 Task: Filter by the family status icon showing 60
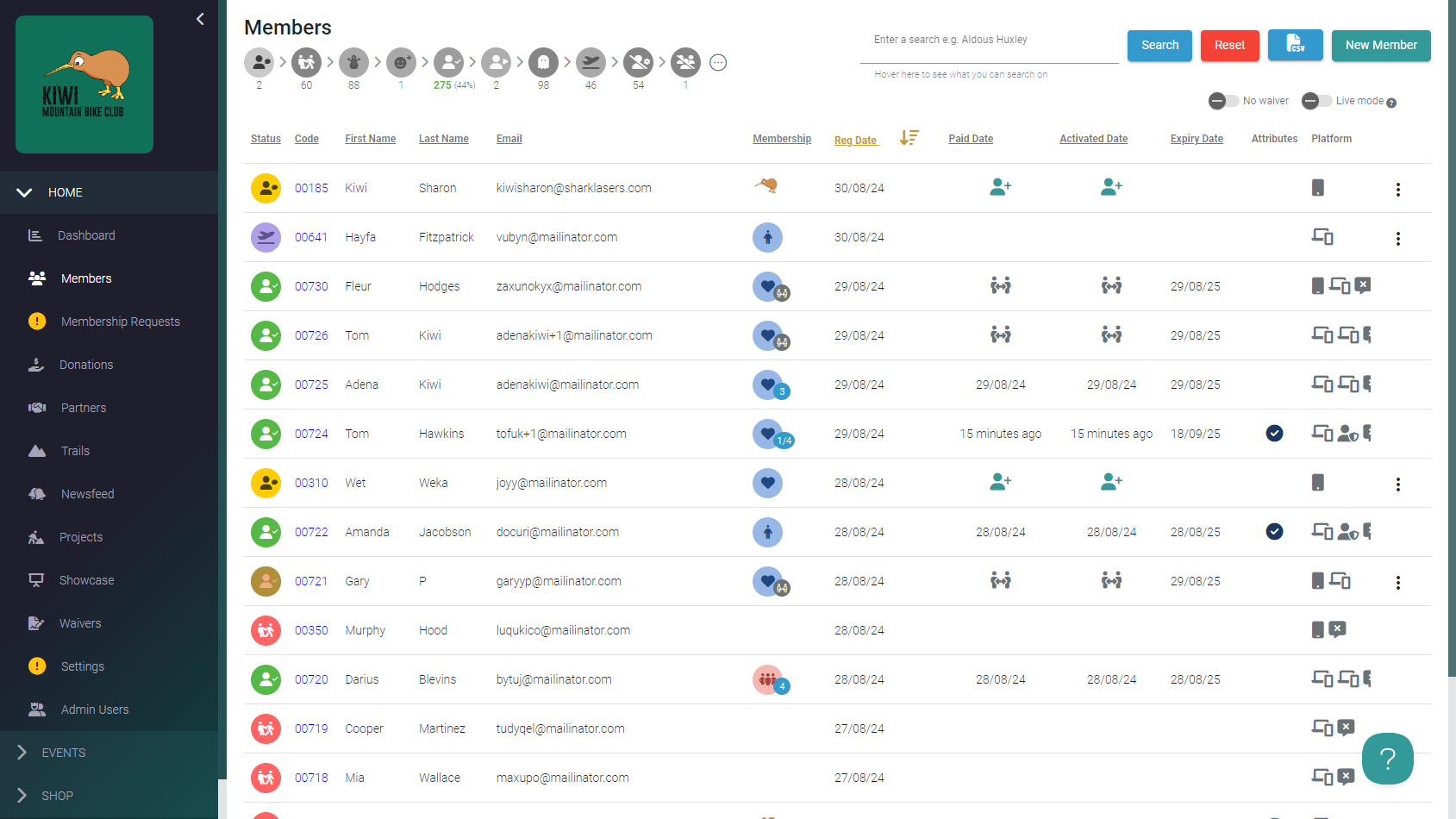pos(306,62)
